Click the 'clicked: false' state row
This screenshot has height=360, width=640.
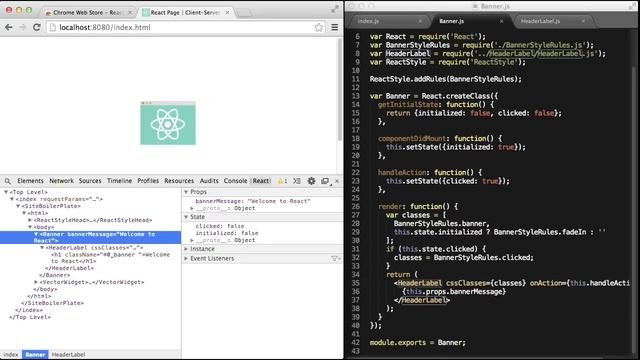[x=220, y=226]
